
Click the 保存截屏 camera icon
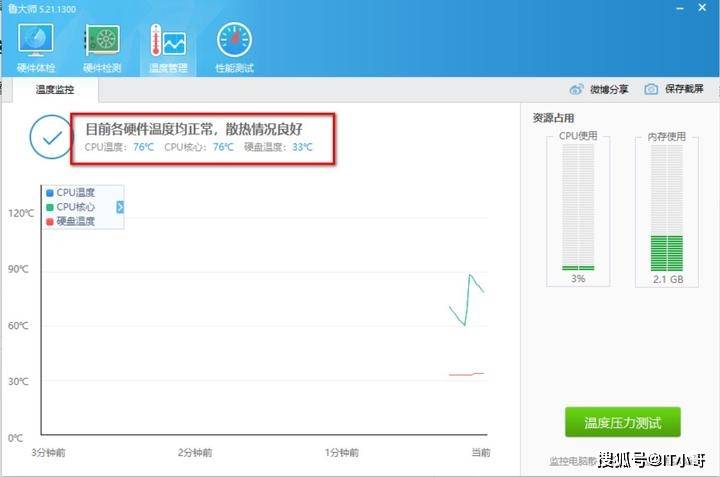[651, 89]
